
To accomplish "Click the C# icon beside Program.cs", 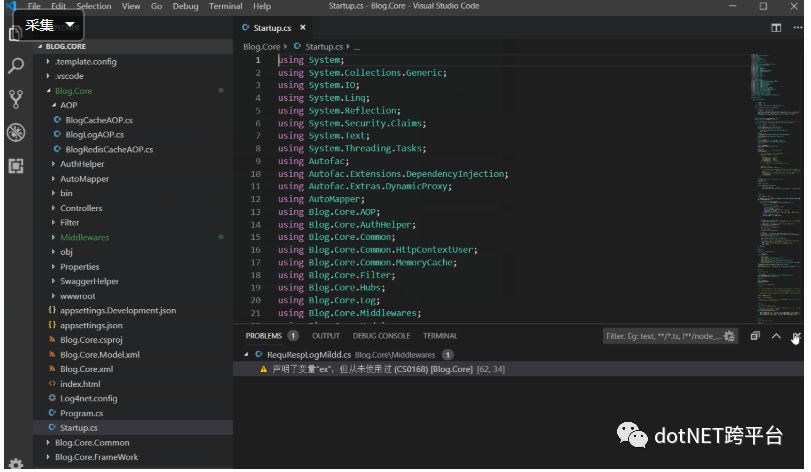I will tap(52, 413).
